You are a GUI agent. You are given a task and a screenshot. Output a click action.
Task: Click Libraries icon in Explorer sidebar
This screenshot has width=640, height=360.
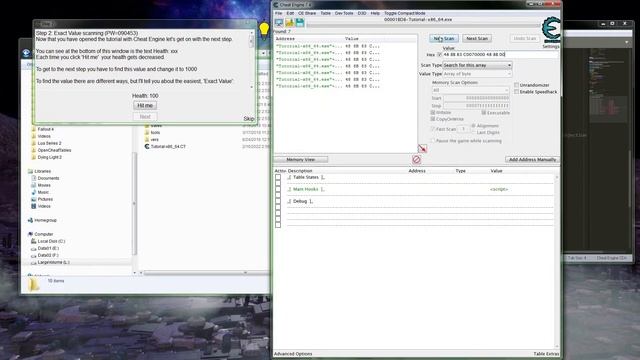coord(30,171)
